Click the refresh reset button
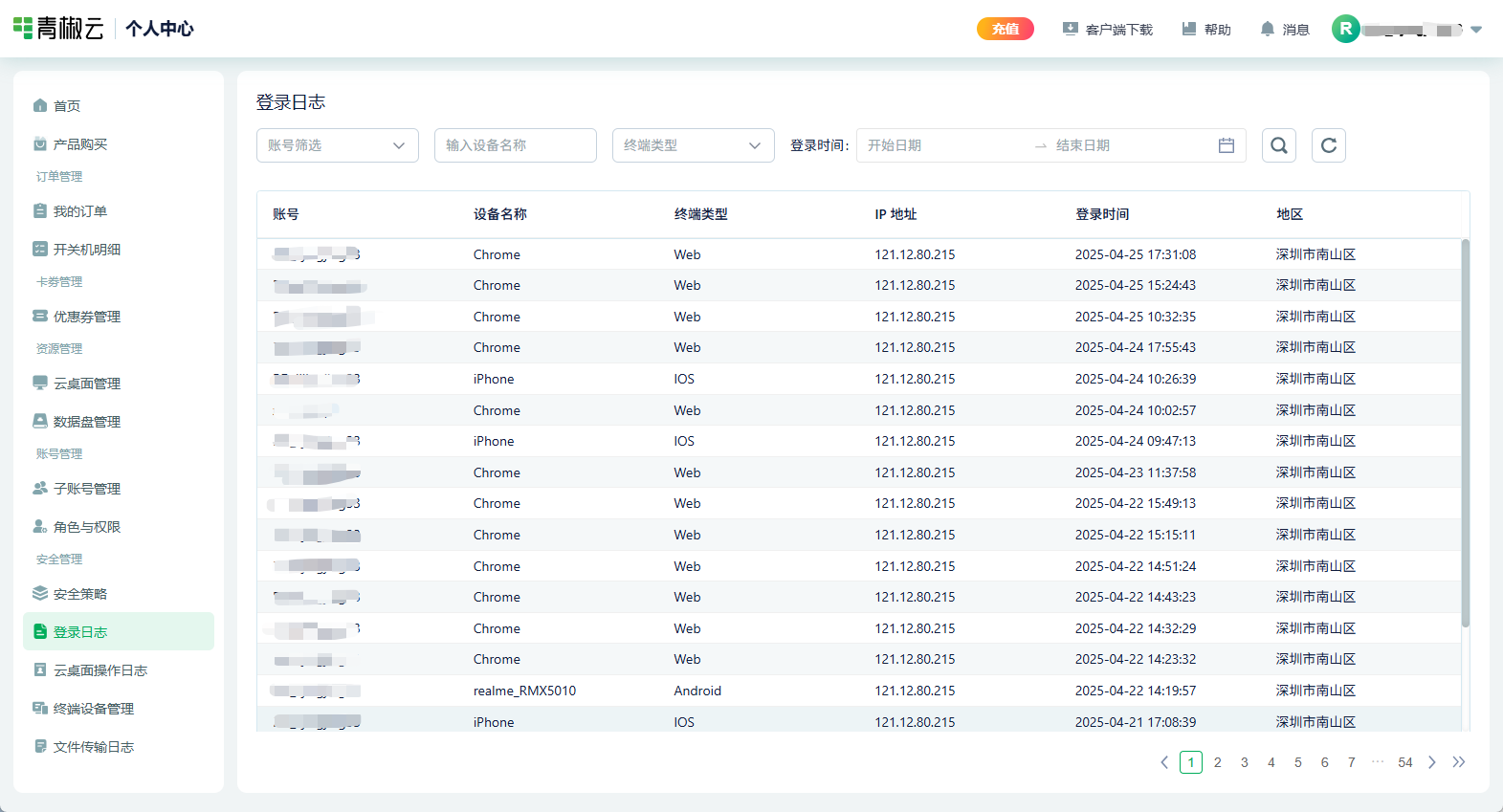The width and height of the screenshot is (1503, 812). point(1329,145)
